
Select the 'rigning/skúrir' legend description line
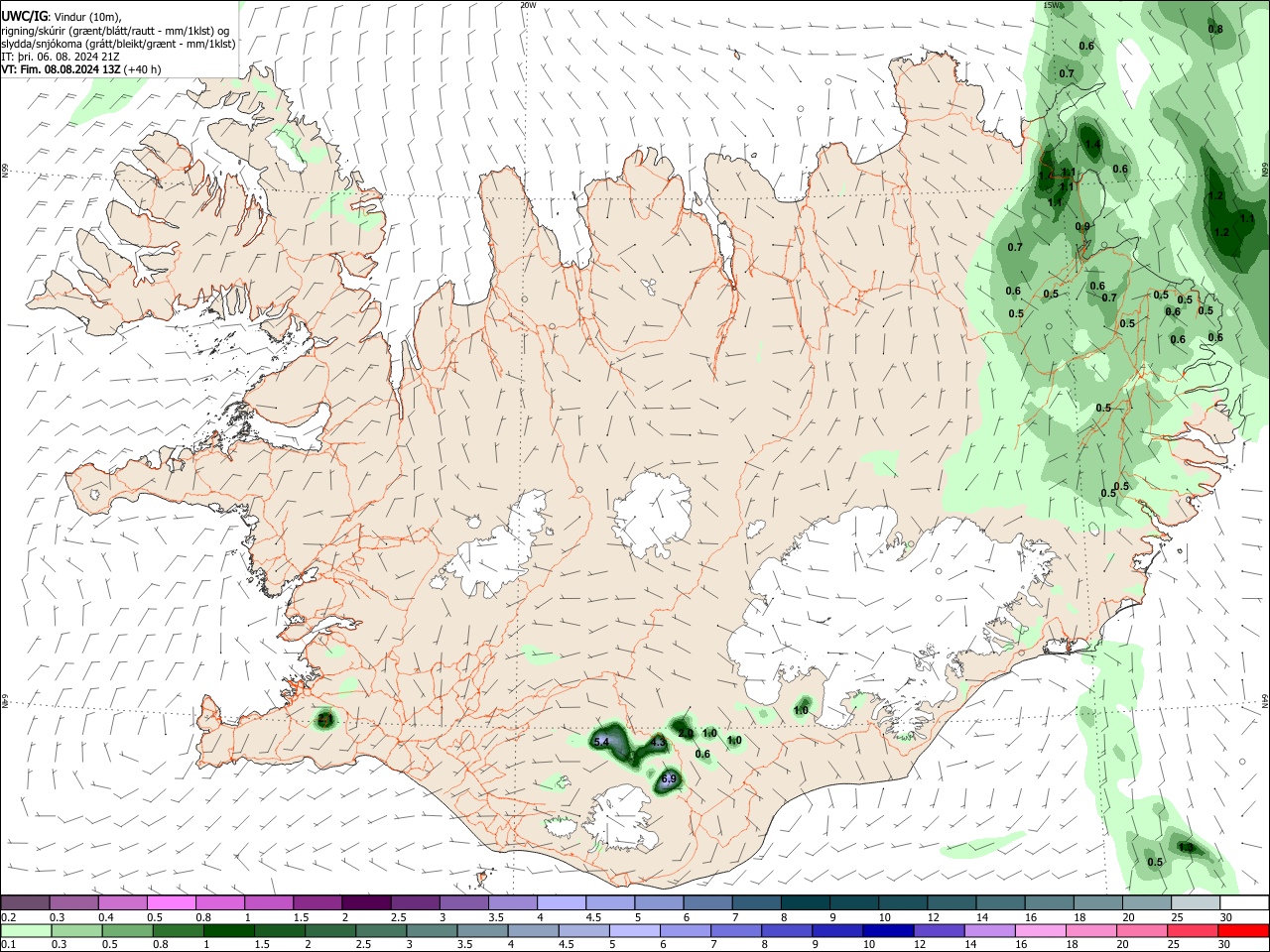[115, 31]
